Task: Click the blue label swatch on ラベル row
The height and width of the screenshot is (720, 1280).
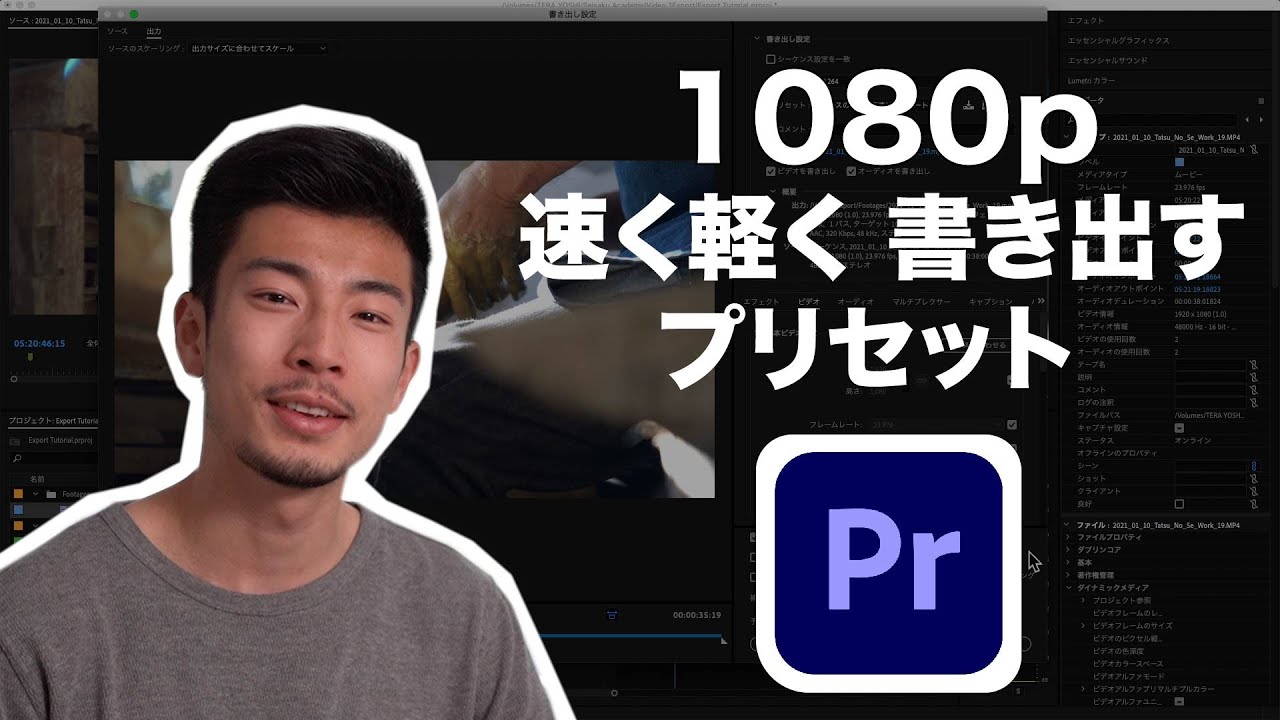Action: click(1179, 162)
